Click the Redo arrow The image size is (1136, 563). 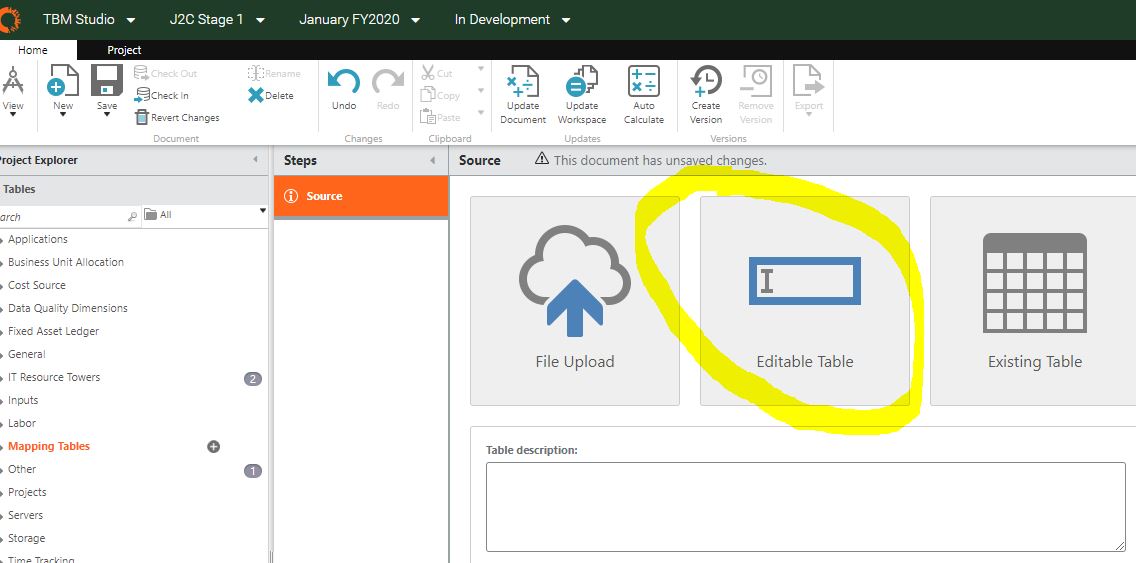388,81
